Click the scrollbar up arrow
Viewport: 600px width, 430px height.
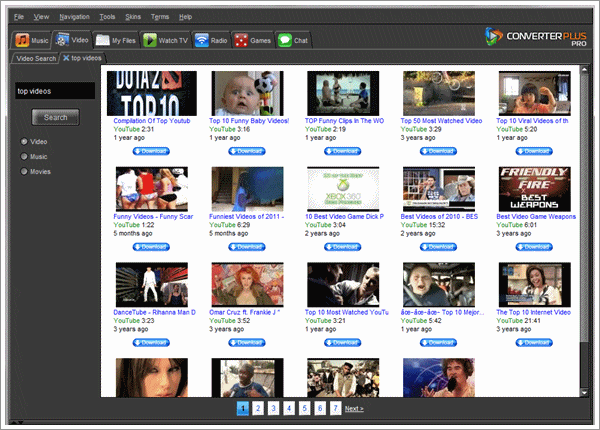coord(584,70)
